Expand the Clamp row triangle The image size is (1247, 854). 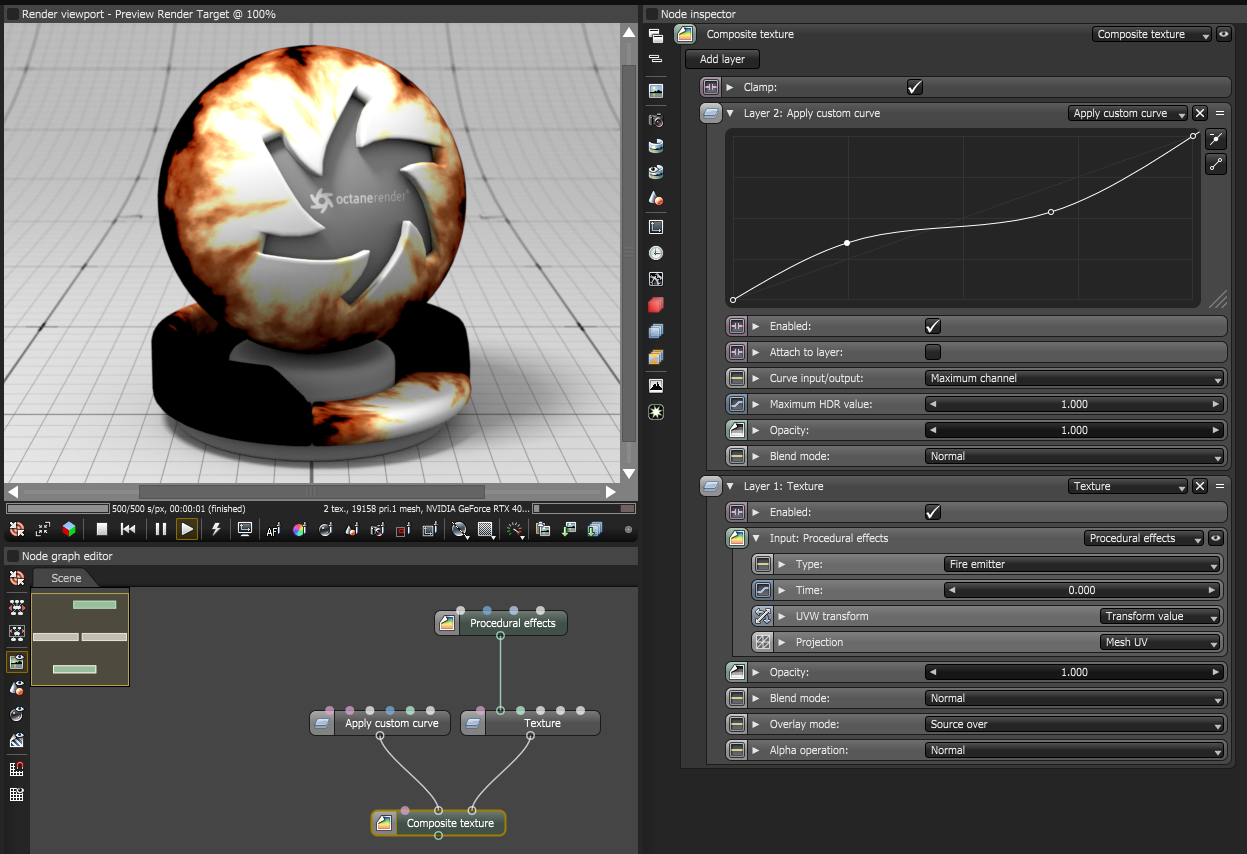click(x=731, y=87)
